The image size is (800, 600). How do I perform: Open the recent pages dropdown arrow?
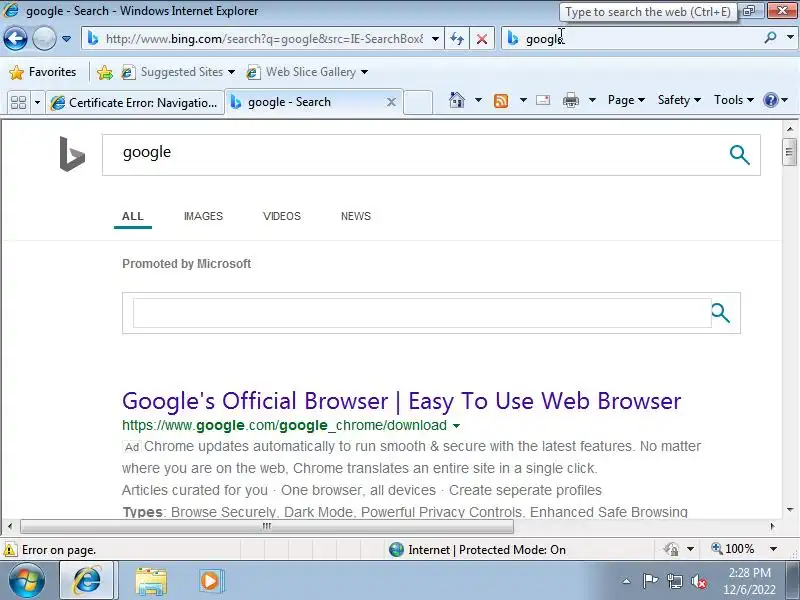point(66,39)
